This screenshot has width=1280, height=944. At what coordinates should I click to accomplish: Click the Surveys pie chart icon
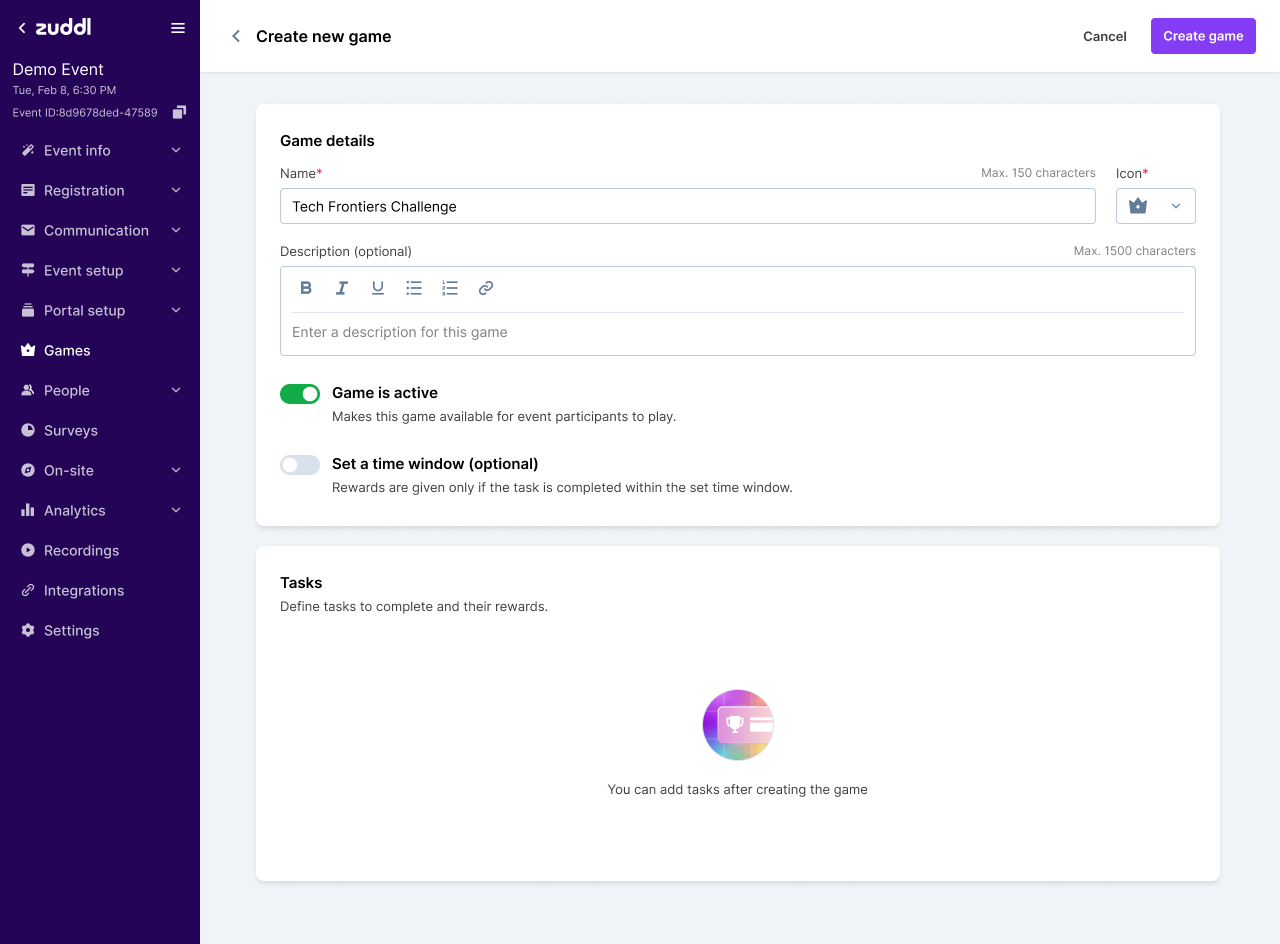click(28, 430)
